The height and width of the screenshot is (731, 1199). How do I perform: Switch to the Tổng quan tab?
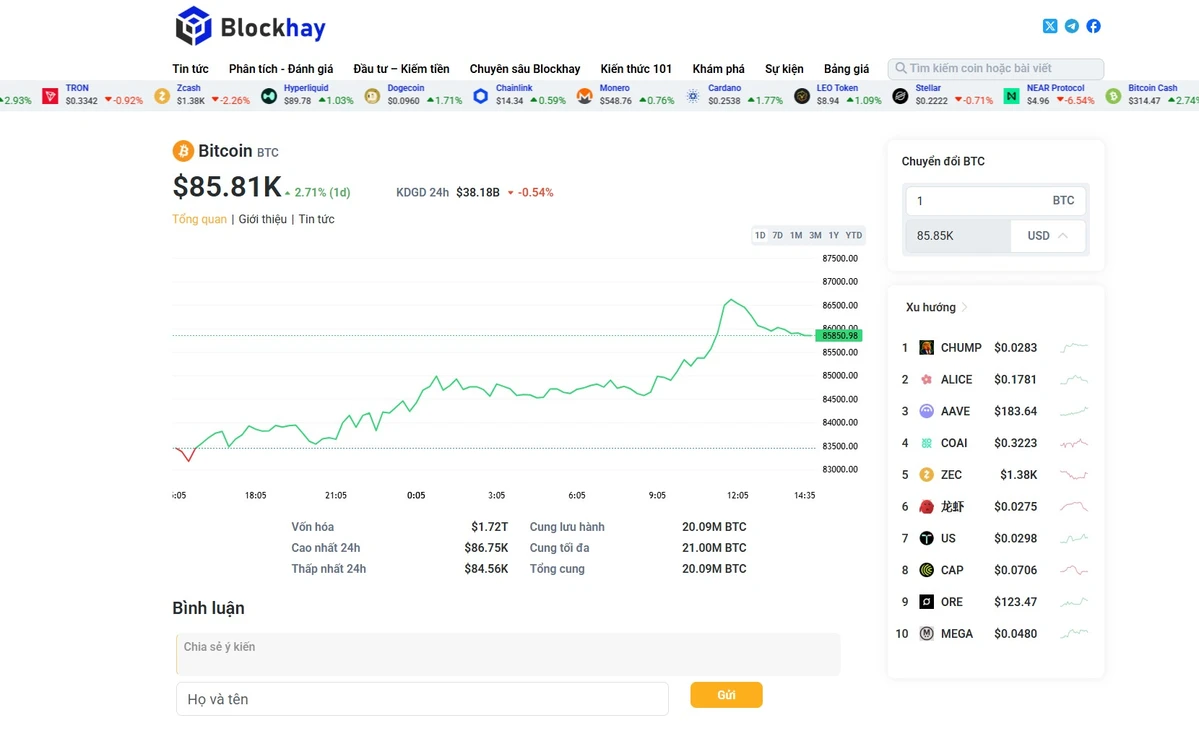tap(200, 219)
